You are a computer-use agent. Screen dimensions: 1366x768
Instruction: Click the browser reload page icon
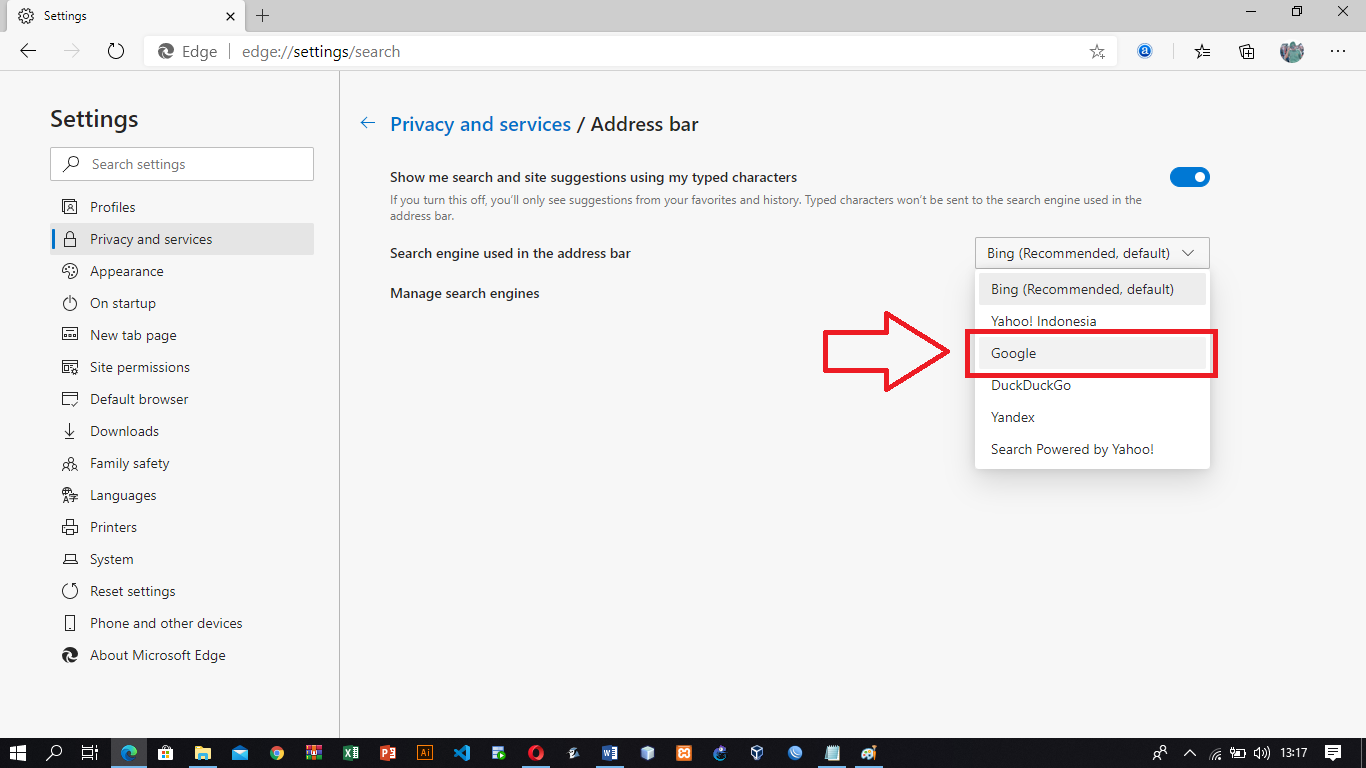116,51
